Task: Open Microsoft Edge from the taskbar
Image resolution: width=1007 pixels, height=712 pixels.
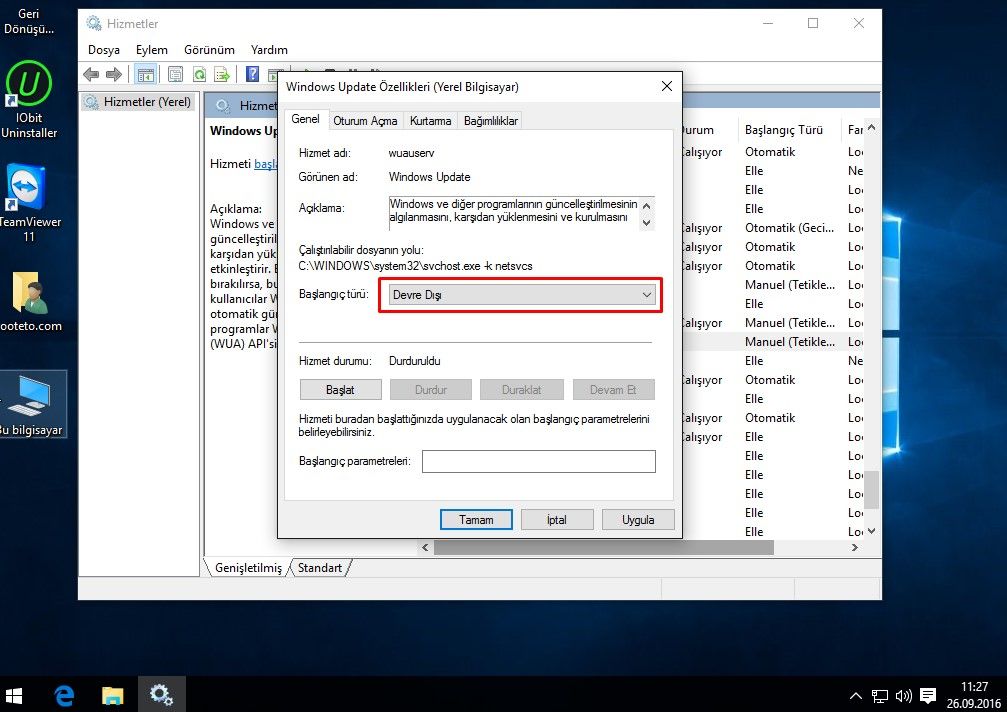Action: 63,694
